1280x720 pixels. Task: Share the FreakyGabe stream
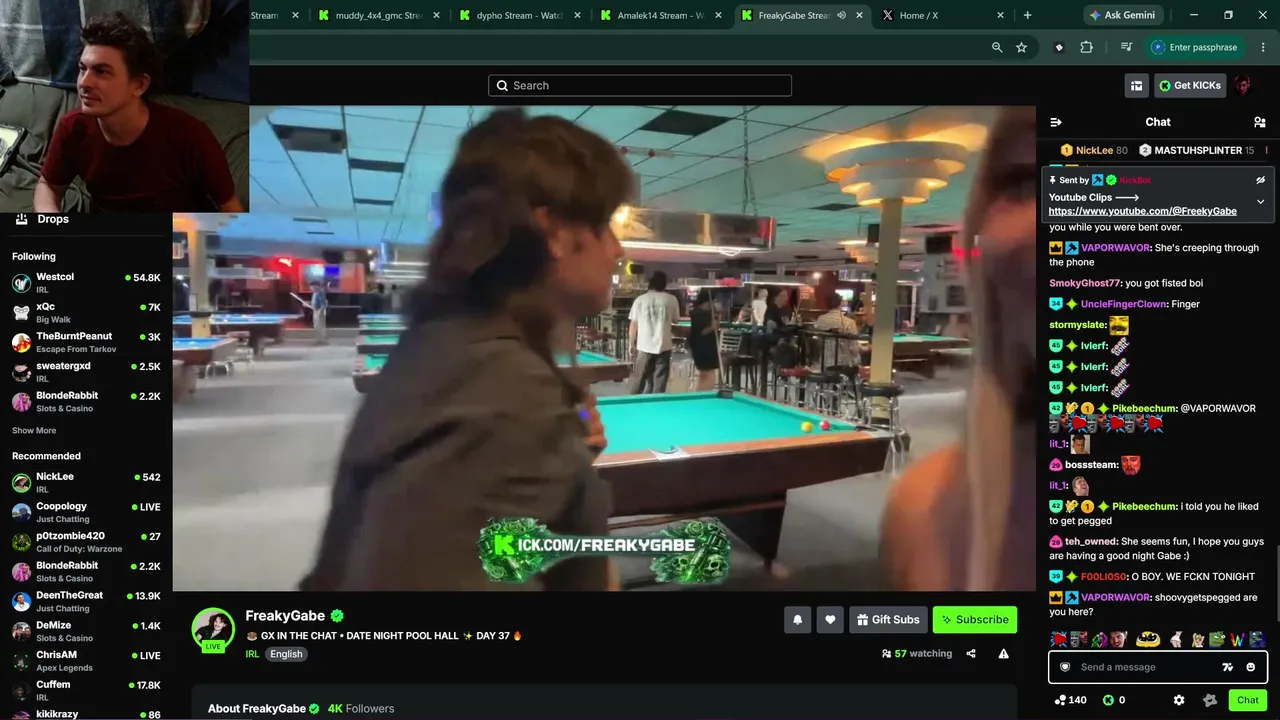[x=971, y=654]
